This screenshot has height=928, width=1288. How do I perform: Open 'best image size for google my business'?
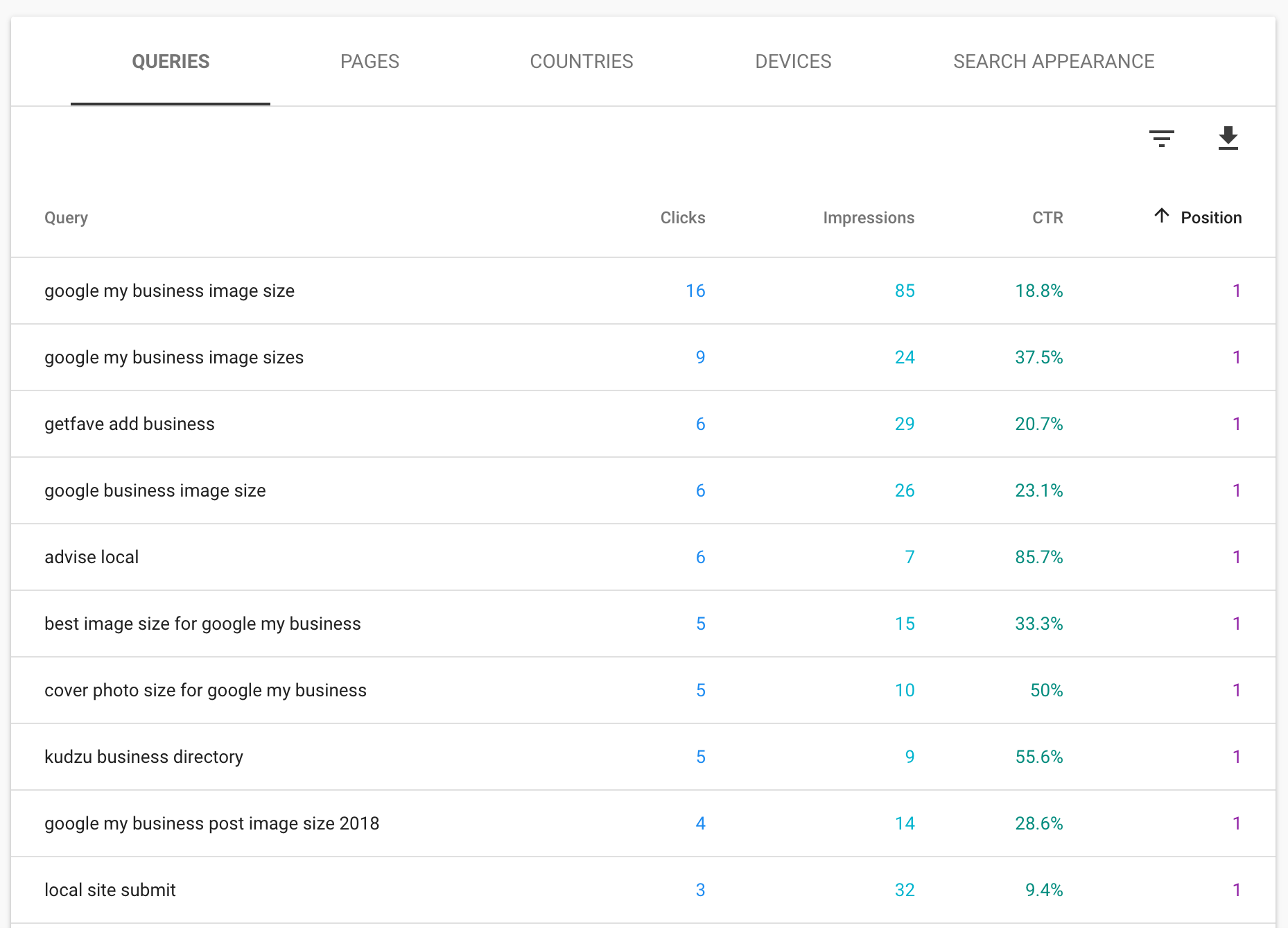pyautogui.click(x=202, y=624)
